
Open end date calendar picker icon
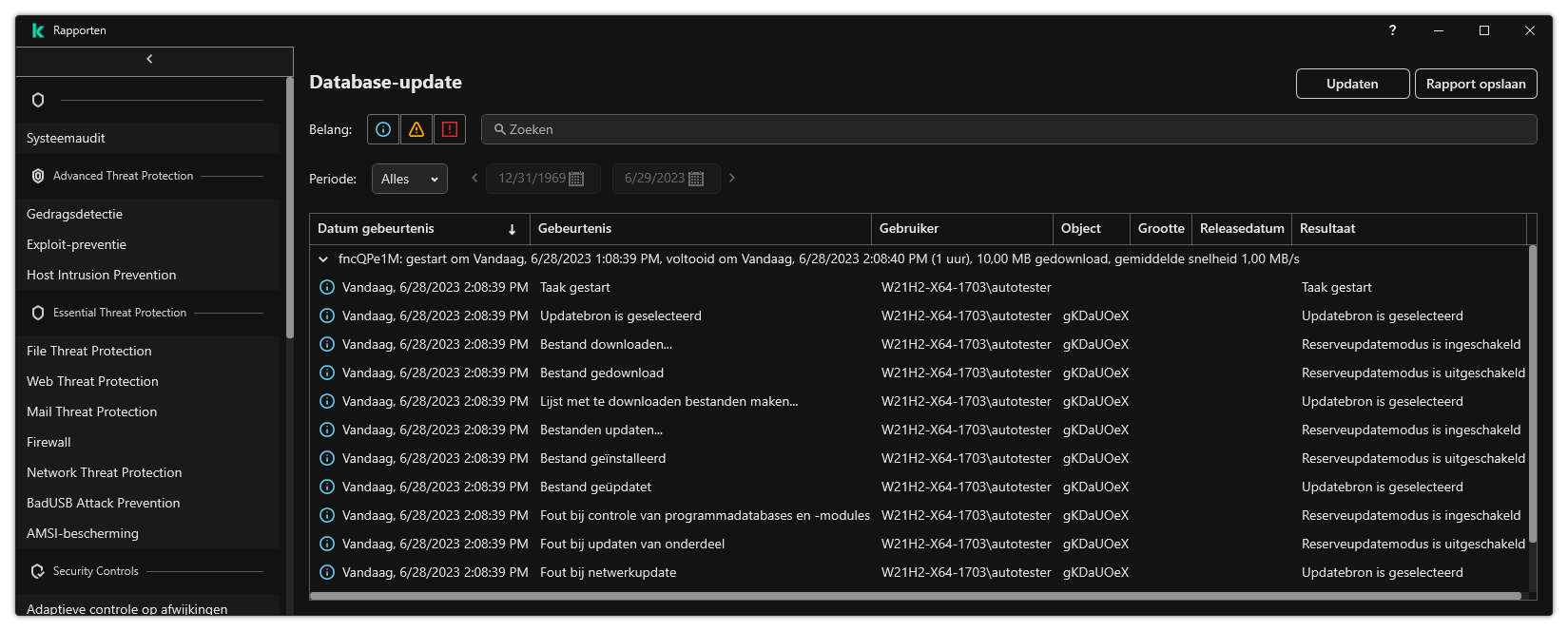tap(696, 179)
